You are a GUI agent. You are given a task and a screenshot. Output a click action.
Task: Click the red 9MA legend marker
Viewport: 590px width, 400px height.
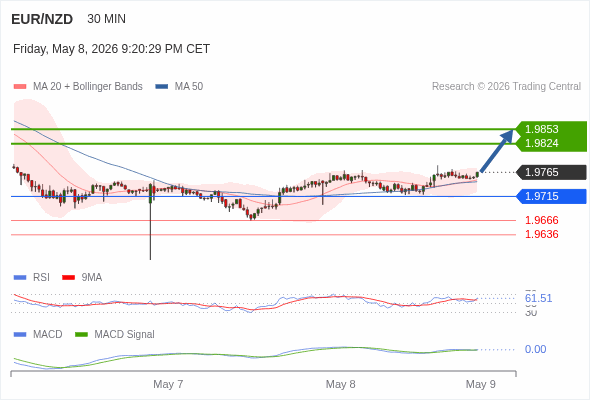tap(68, 278)
